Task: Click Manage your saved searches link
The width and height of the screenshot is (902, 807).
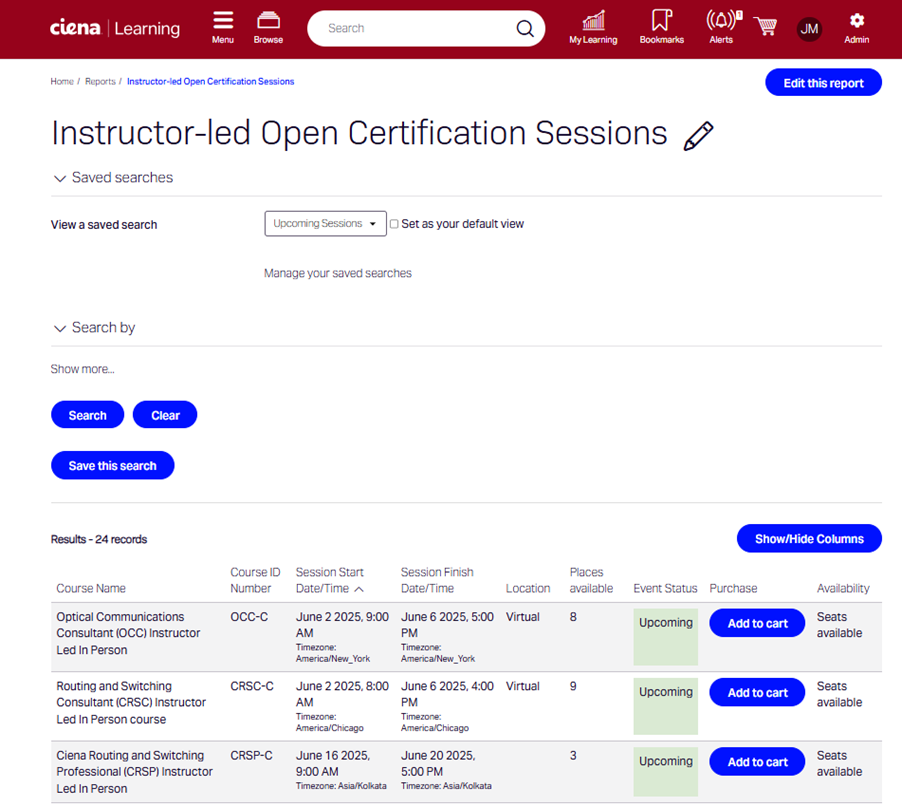Action: coord(338,273)
